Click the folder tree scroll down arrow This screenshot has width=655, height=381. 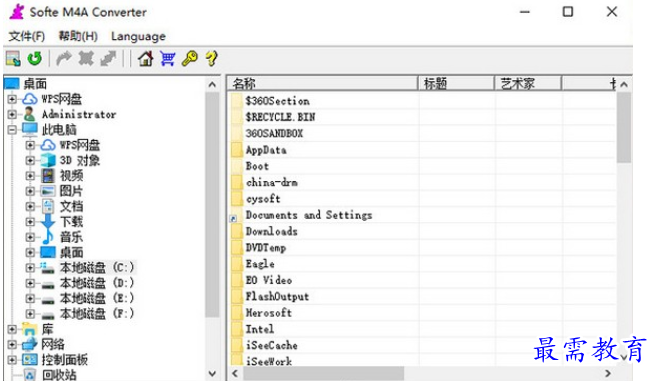pos(212,373)
